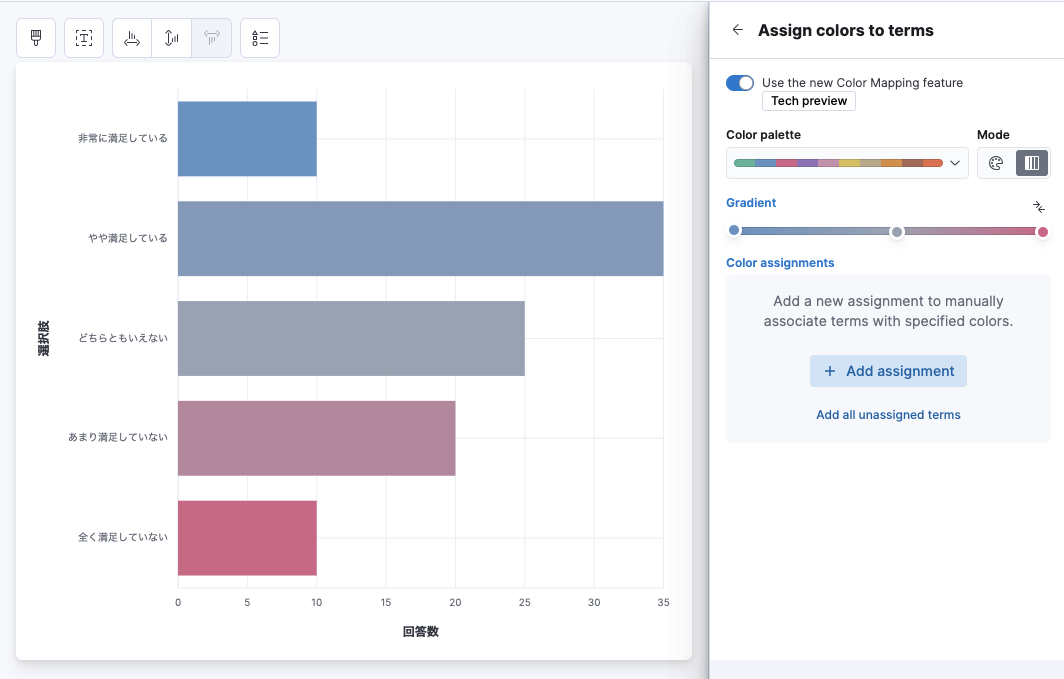1064x679 pixels.
Task: Click the どちらともいえない axis label
Action: coord(123,338)
